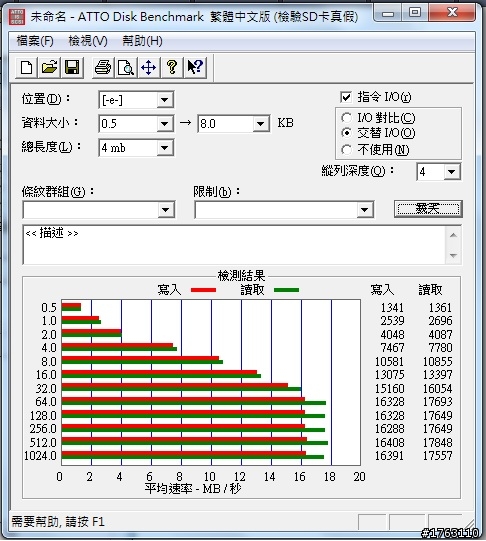Click the status bar text 需要幫助, 請按 F1

pyautogui.click(x=58, y=521)
